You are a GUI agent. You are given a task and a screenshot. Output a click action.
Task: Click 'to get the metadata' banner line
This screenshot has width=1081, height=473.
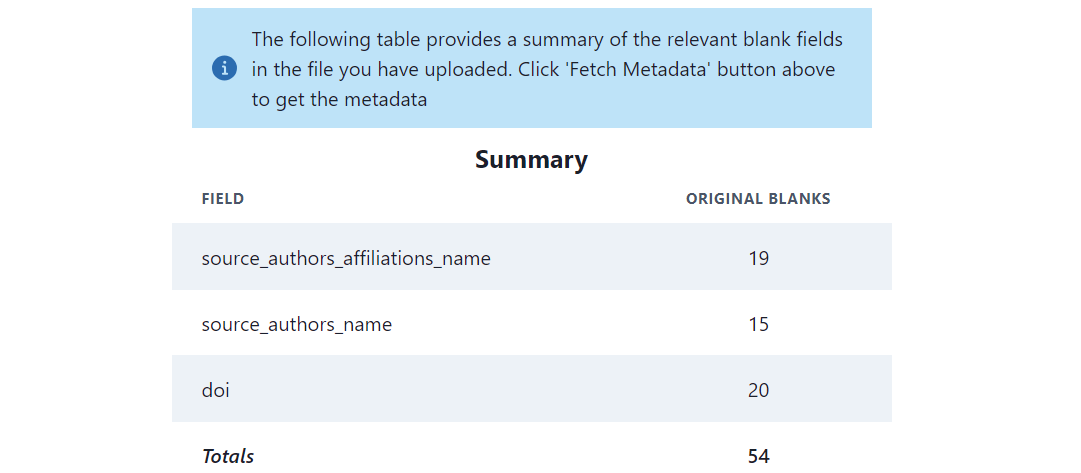coord(339,100)
